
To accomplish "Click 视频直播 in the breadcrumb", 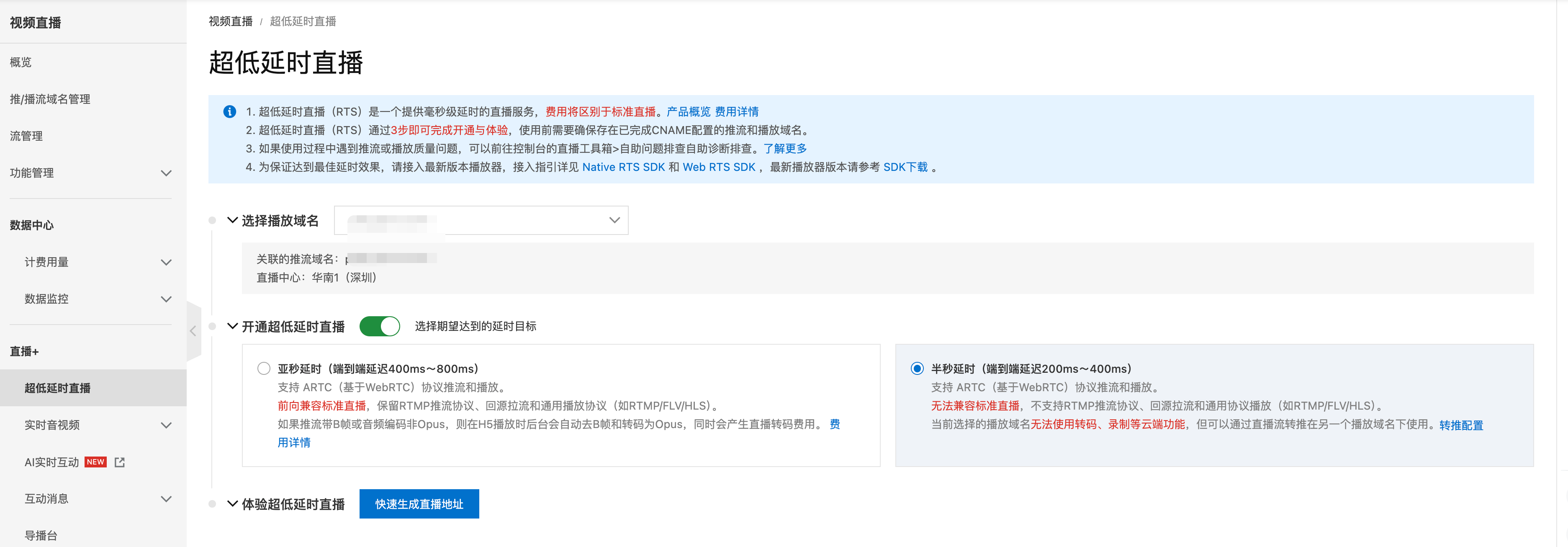I will [230, 21].
